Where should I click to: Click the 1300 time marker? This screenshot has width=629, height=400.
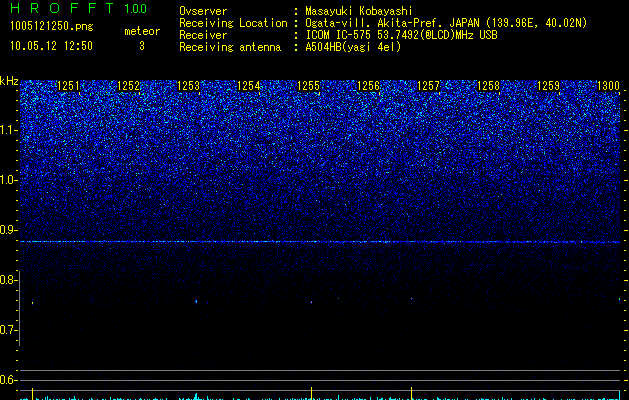pos(609,85)
